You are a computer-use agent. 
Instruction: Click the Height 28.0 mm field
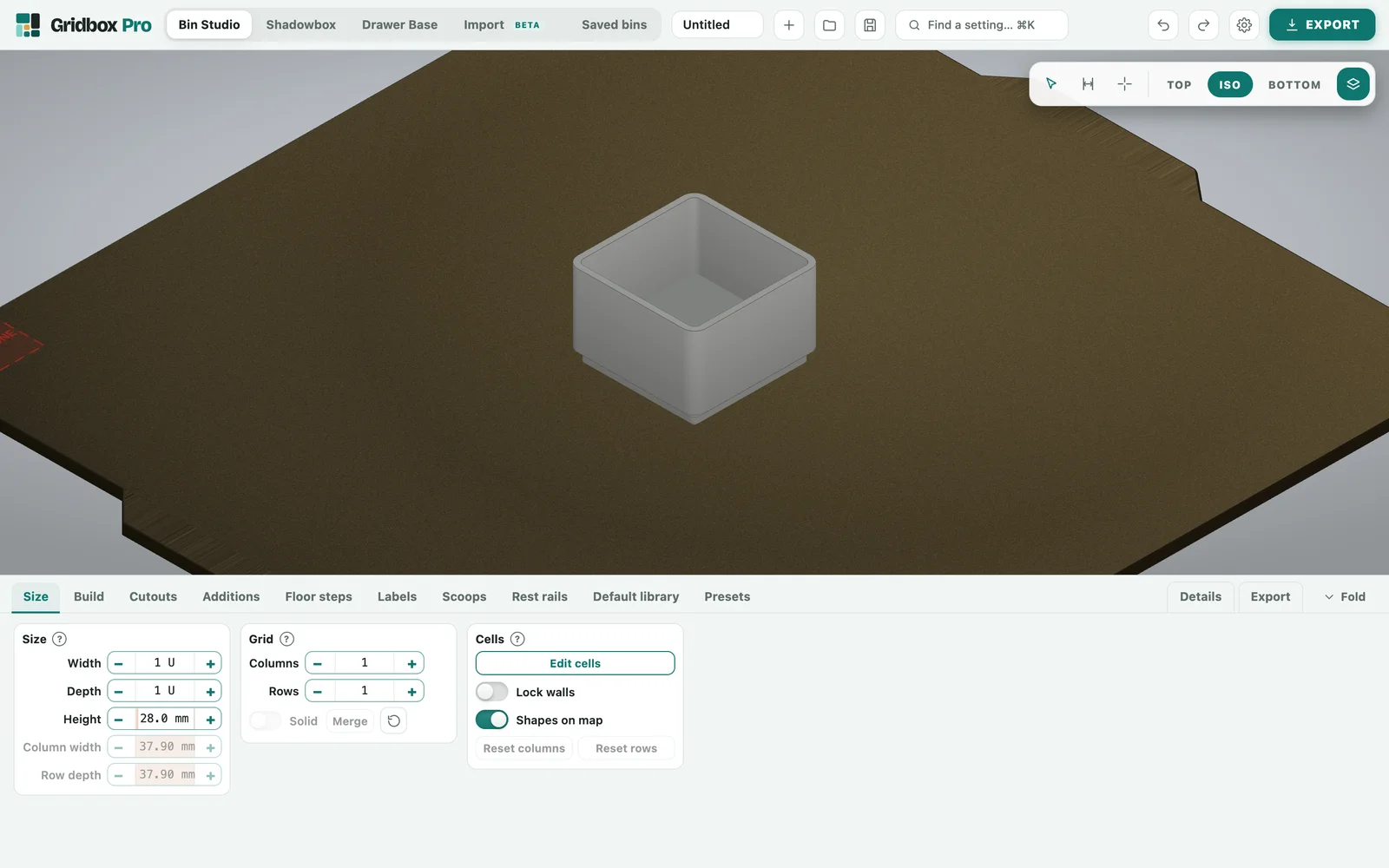pos(165,719)
